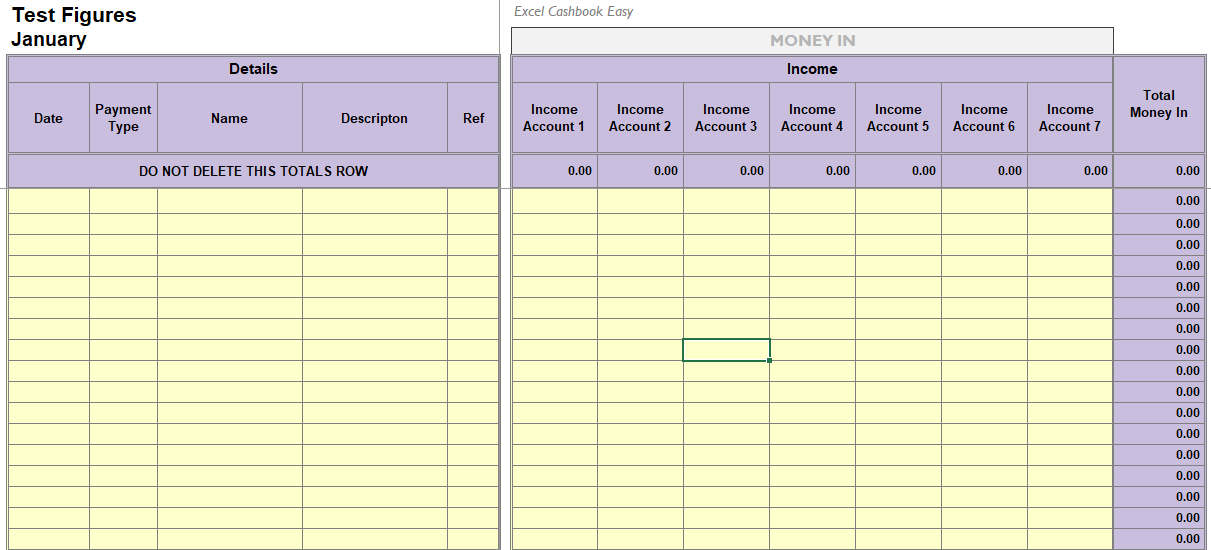Select the Income Account 1 header
Viewport: 1211px width, 550px height.
[554, 118]
